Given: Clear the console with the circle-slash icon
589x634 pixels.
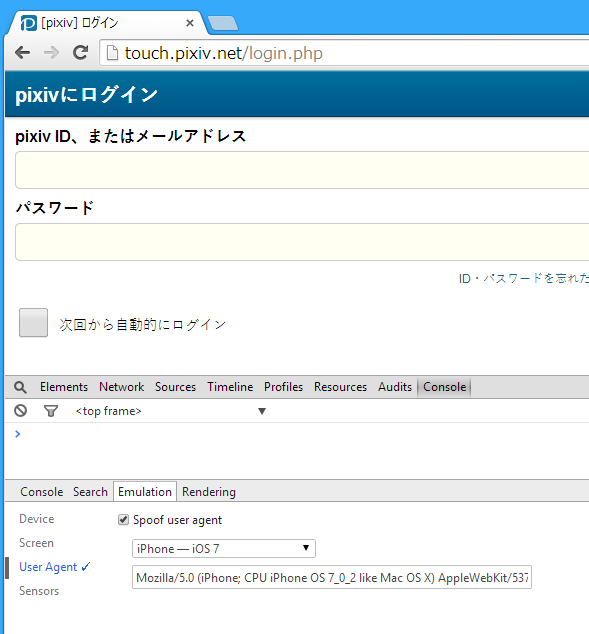Looking at the screenshot, I should tap(21, 411).
